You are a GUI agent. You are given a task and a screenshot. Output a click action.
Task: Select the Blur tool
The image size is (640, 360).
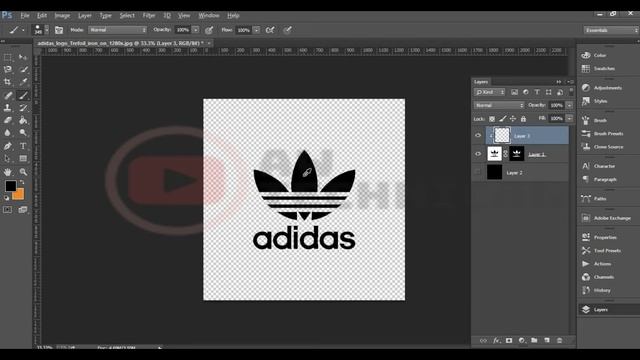click(x=7, y=133)
